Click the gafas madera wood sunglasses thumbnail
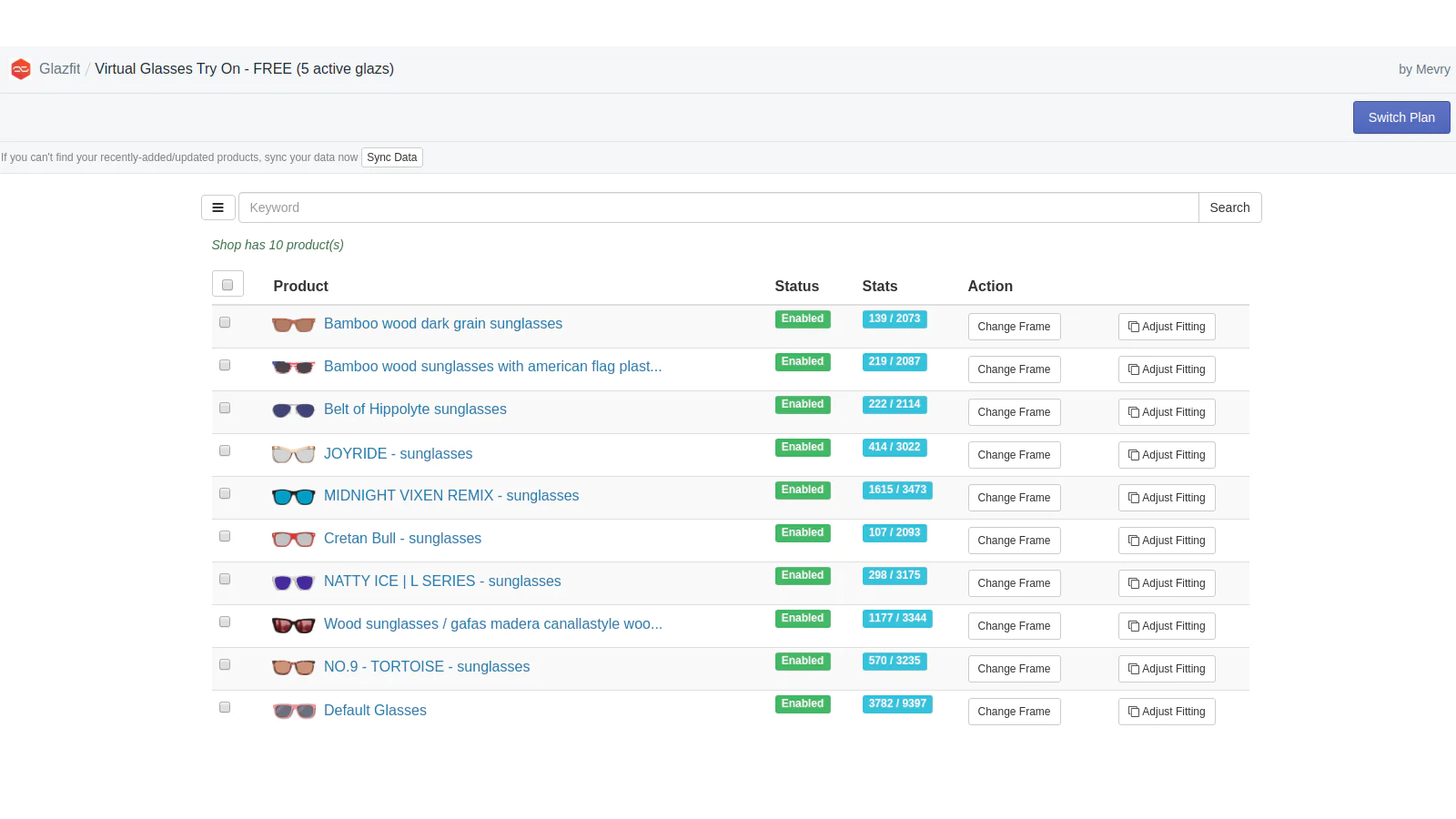This screenshot has width=1456, height=819. 294,625
